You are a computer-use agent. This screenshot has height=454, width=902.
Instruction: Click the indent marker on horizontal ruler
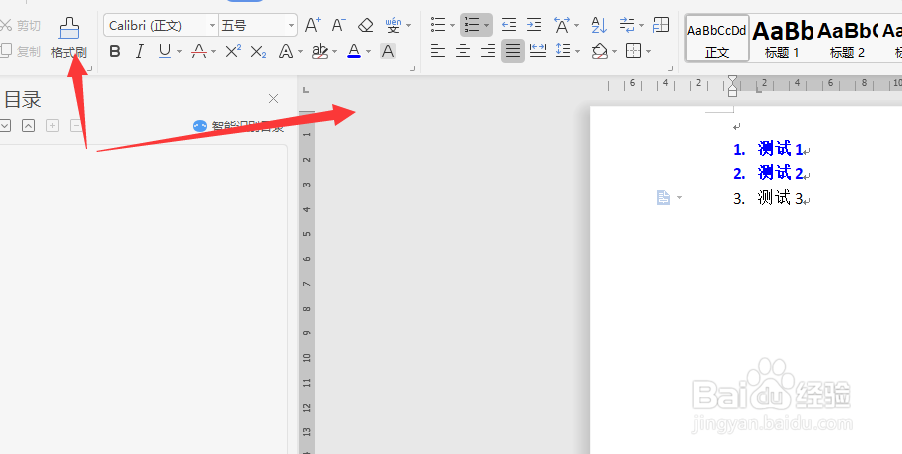click(x=732, y=86)
